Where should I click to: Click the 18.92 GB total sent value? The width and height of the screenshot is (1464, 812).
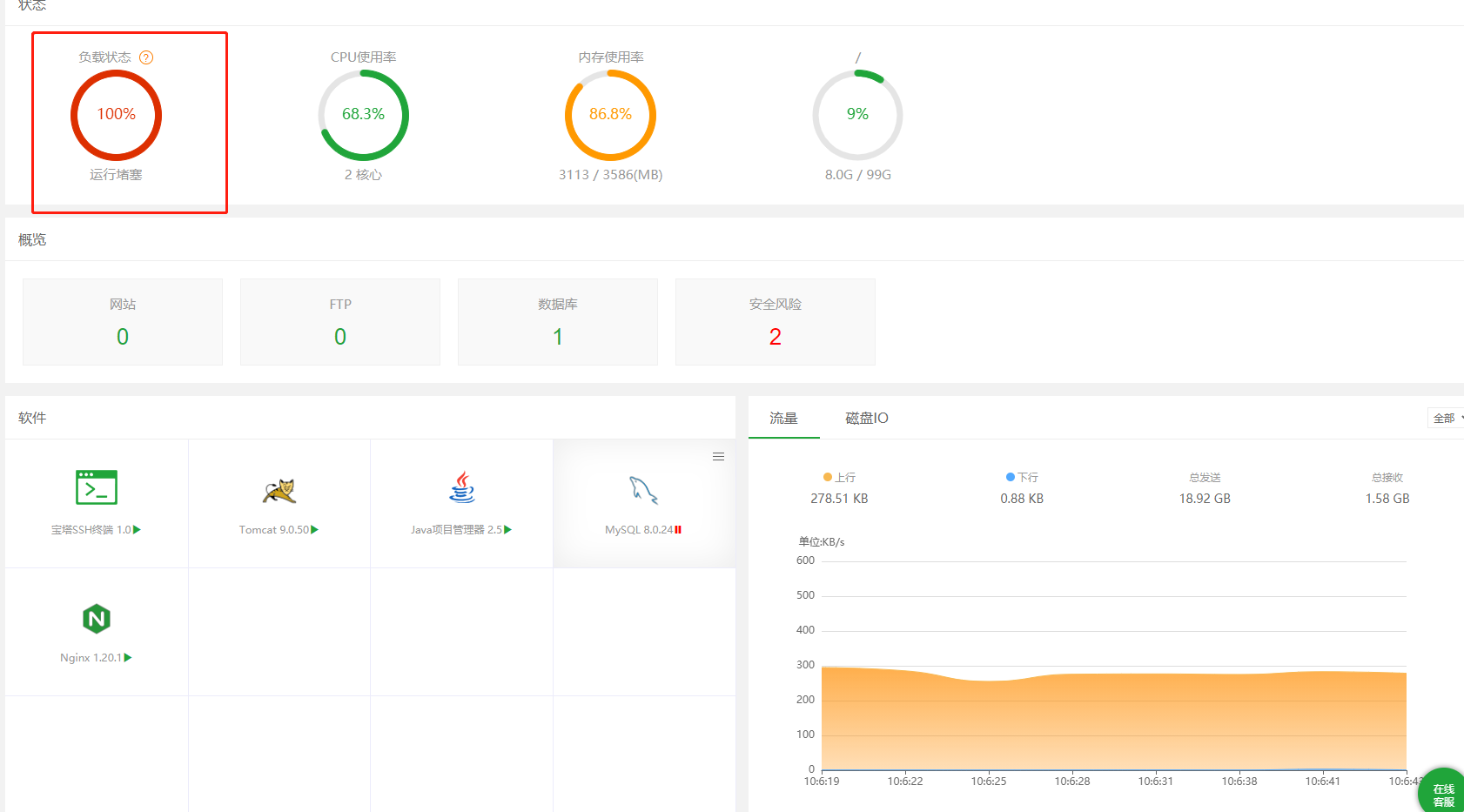coord(1205,499)
